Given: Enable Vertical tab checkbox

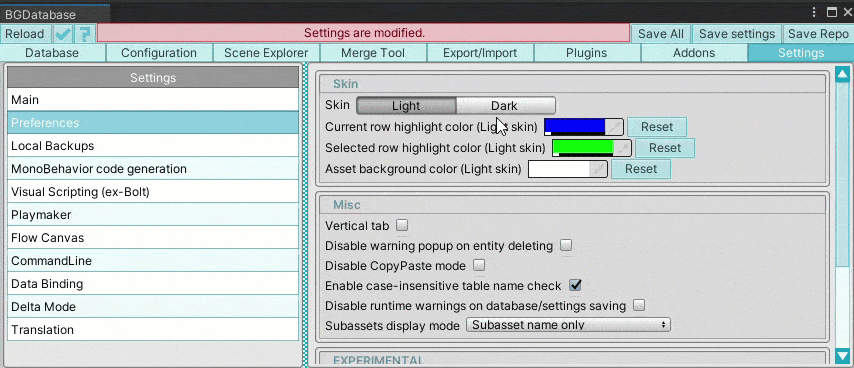Looking at the screenshot, I should (402, 225).
